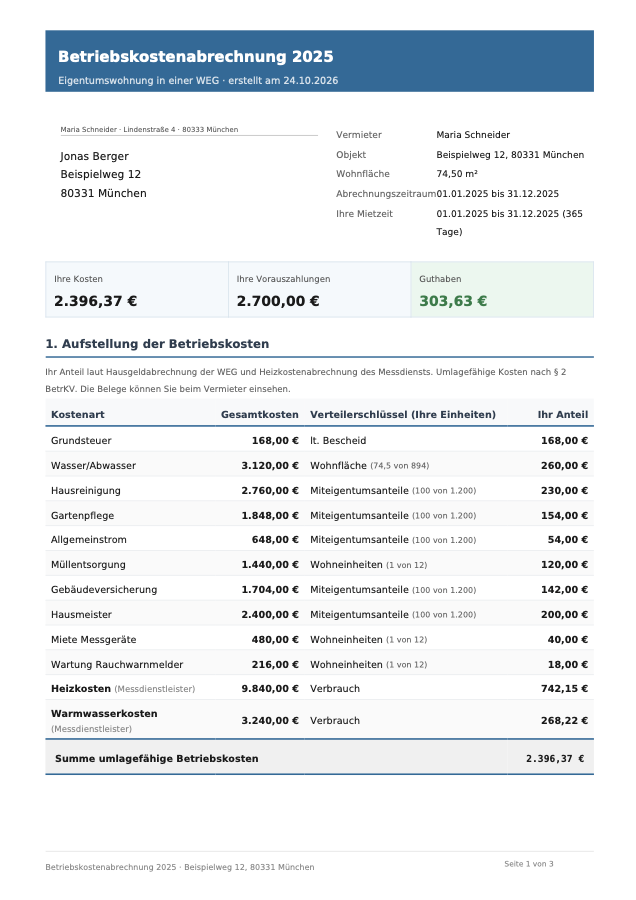
Task: Click 'lt. Bescheid' in the Grundsteuer row
Action: 338,441
